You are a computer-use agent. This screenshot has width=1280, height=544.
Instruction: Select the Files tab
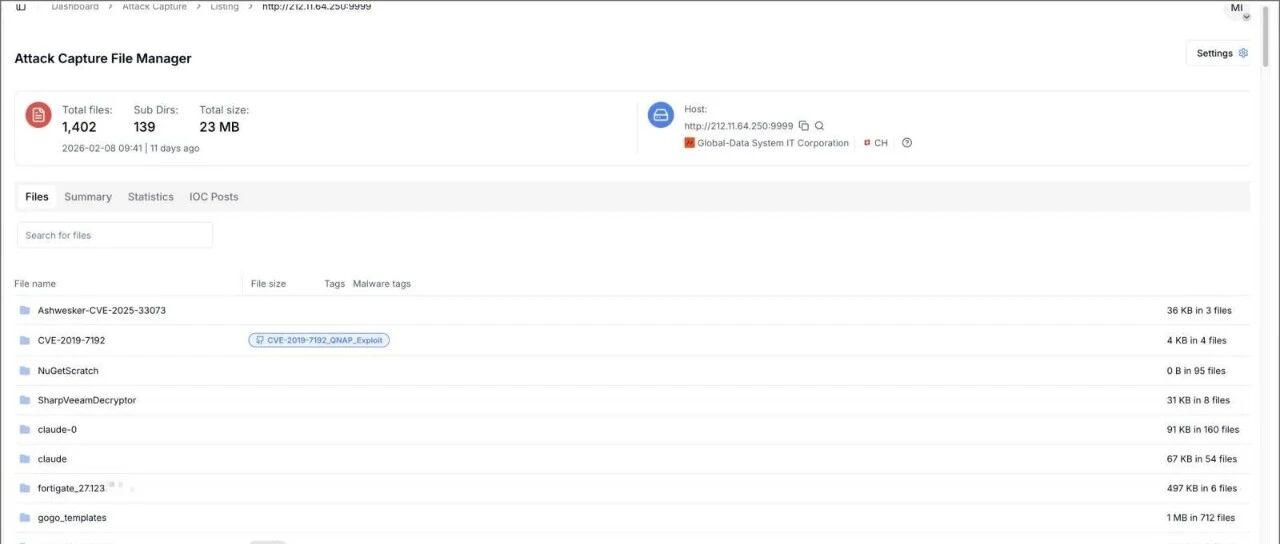pos(37,197)
